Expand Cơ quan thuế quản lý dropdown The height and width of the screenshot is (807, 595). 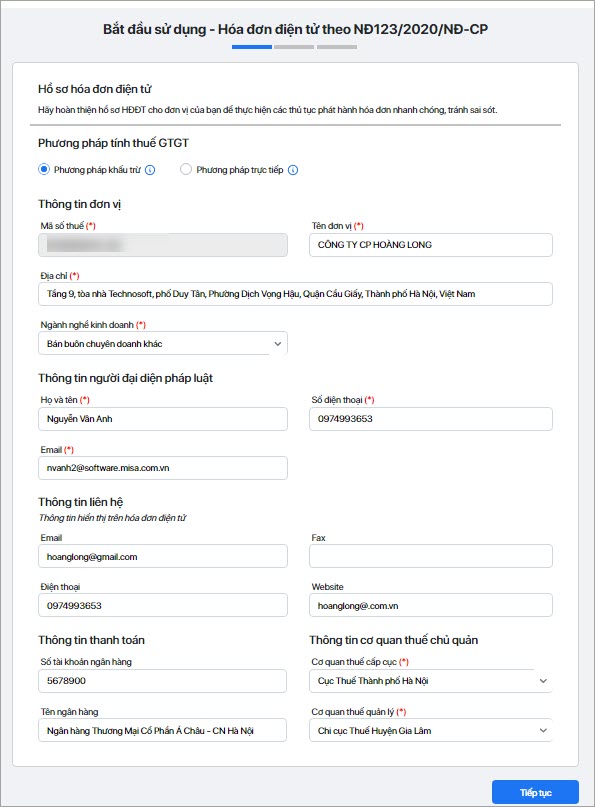431,730
